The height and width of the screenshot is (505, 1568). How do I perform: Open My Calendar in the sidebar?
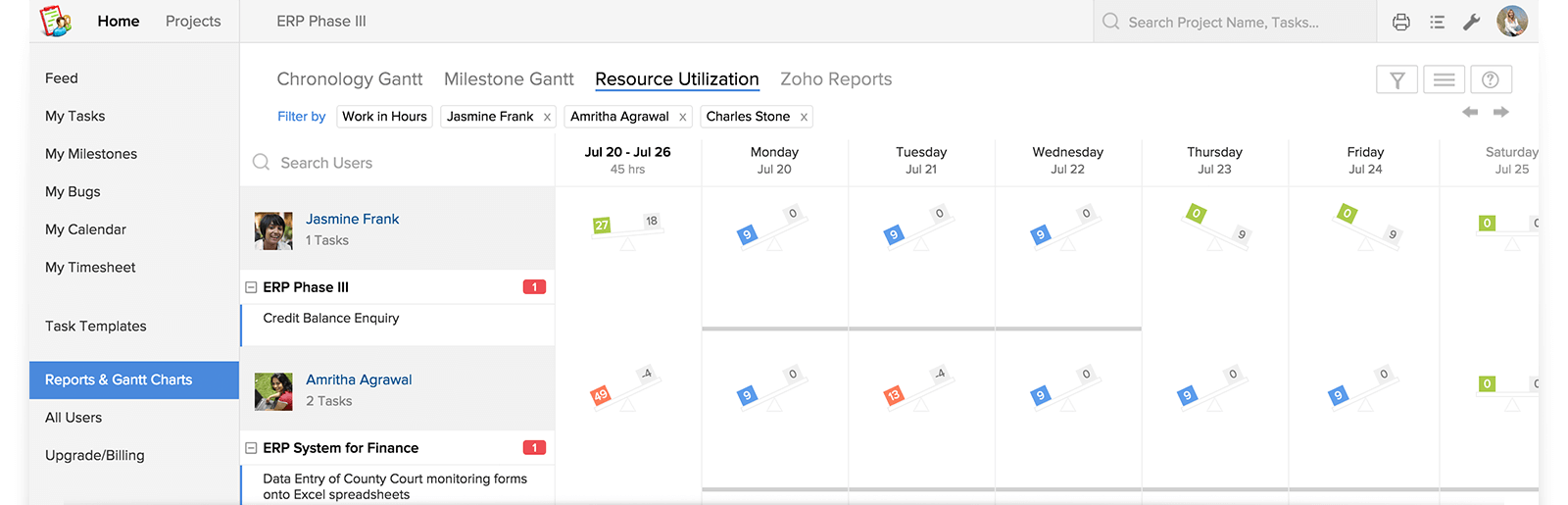coord(85,229)
